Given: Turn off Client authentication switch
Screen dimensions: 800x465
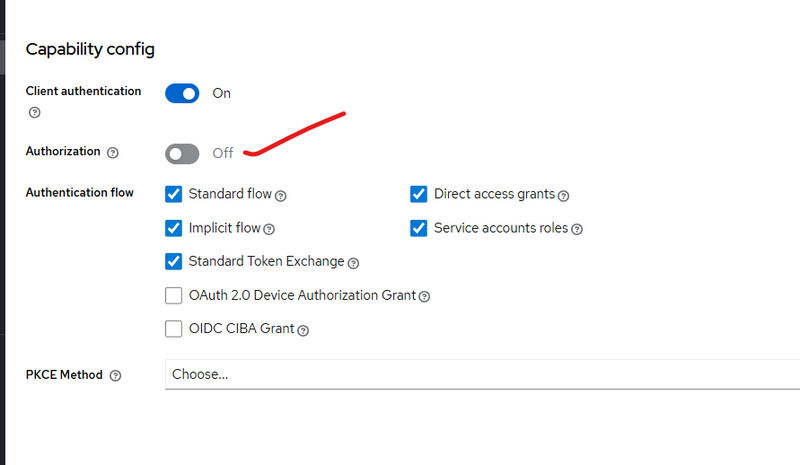Looking at the screenshot, I should (x=182, y=93).
